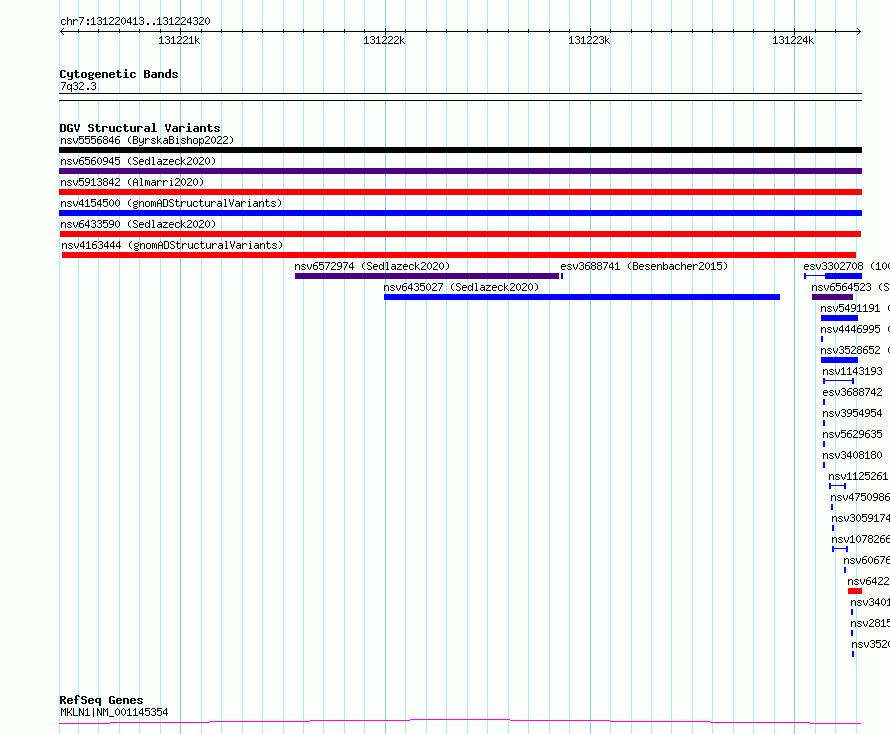
Task: Click the nsv1143193 variant label
Action: [x=853, y=371]
